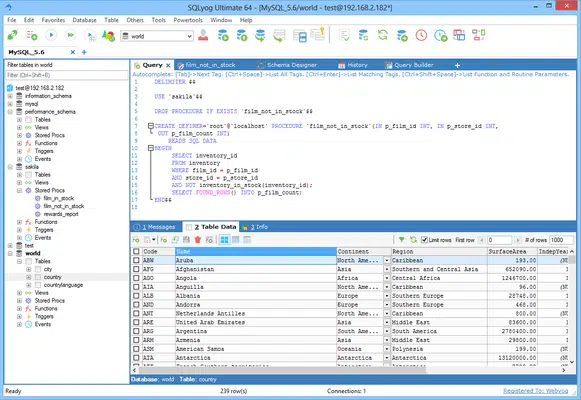Click the new connection icon in toolbar

pyautogui.click(x=12, y=35)
